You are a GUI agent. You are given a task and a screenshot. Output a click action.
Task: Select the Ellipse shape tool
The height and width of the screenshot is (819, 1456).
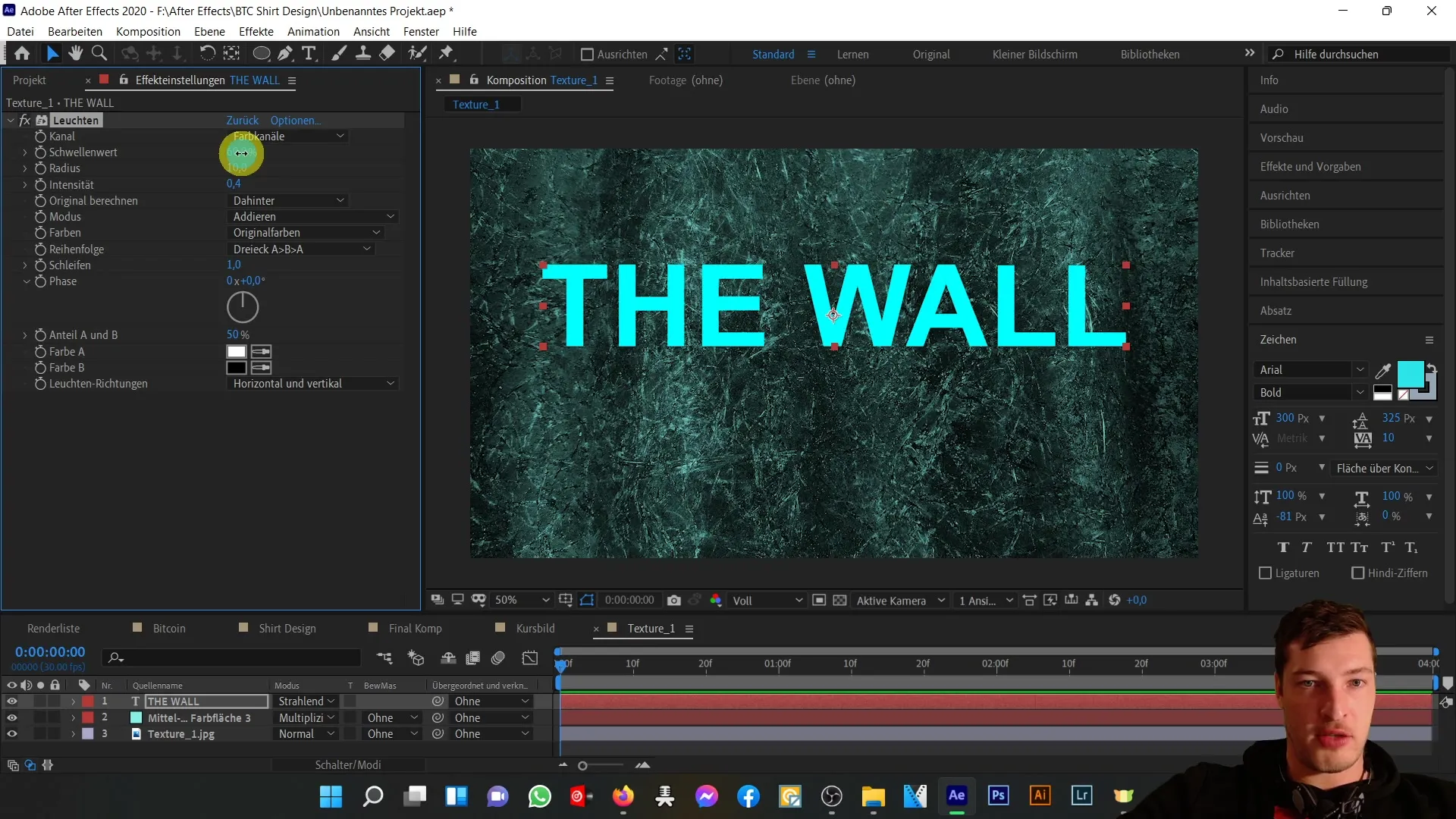[261, 53]
